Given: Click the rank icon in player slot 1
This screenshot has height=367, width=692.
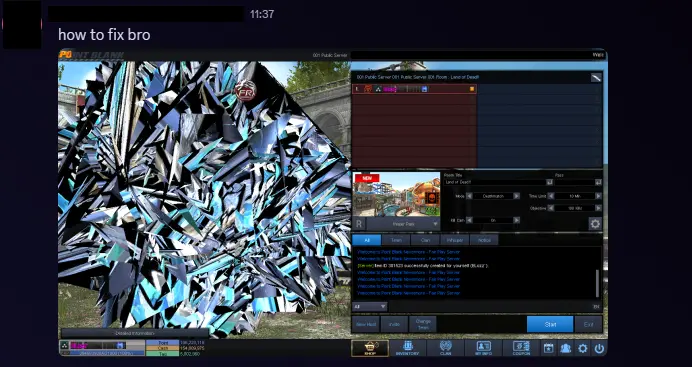Looking at the screenshot, I should pyautogui.click(x=378, y=89).
